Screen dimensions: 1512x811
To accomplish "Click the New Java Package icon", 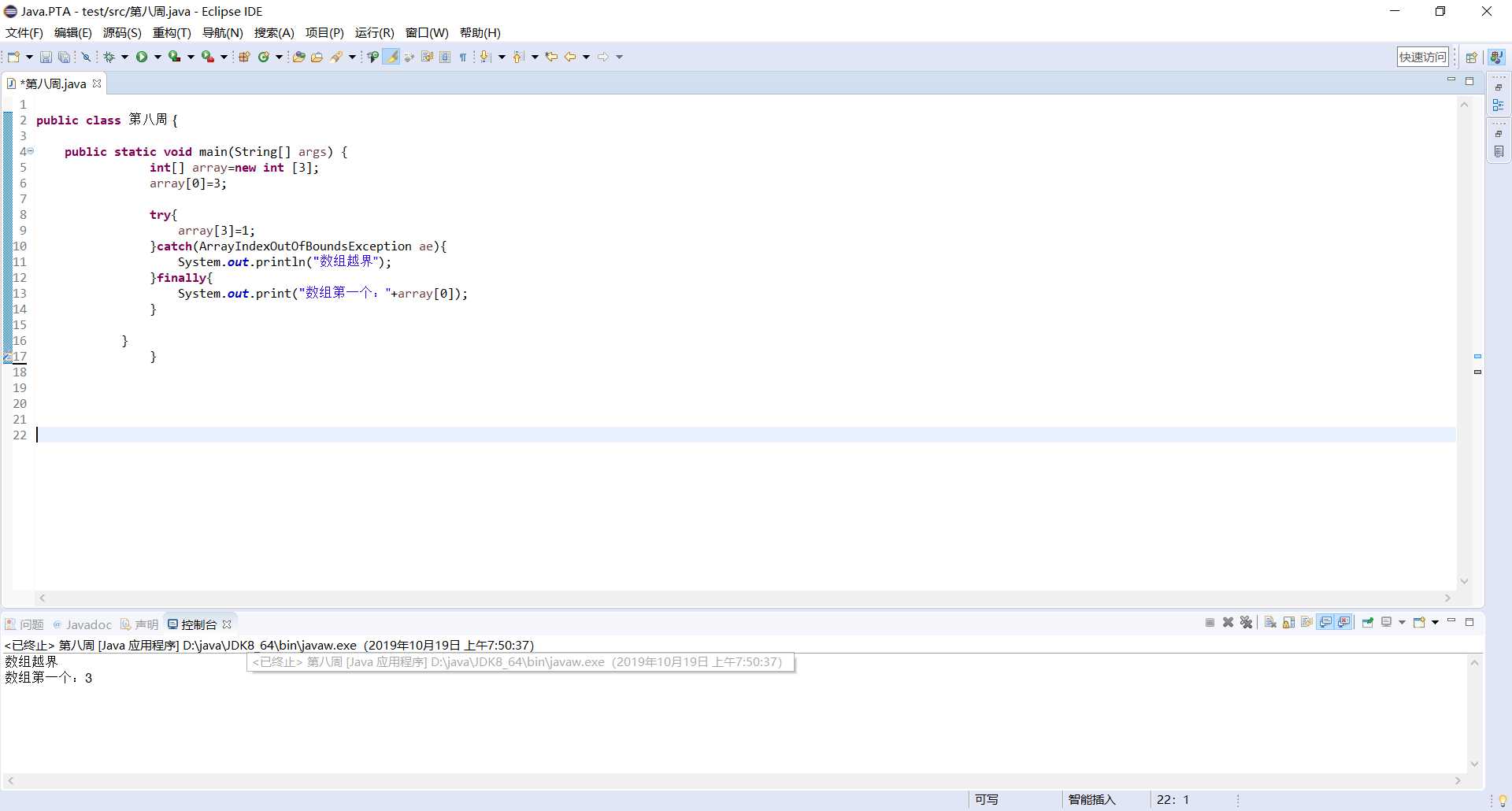I will (x=244, y=57).
